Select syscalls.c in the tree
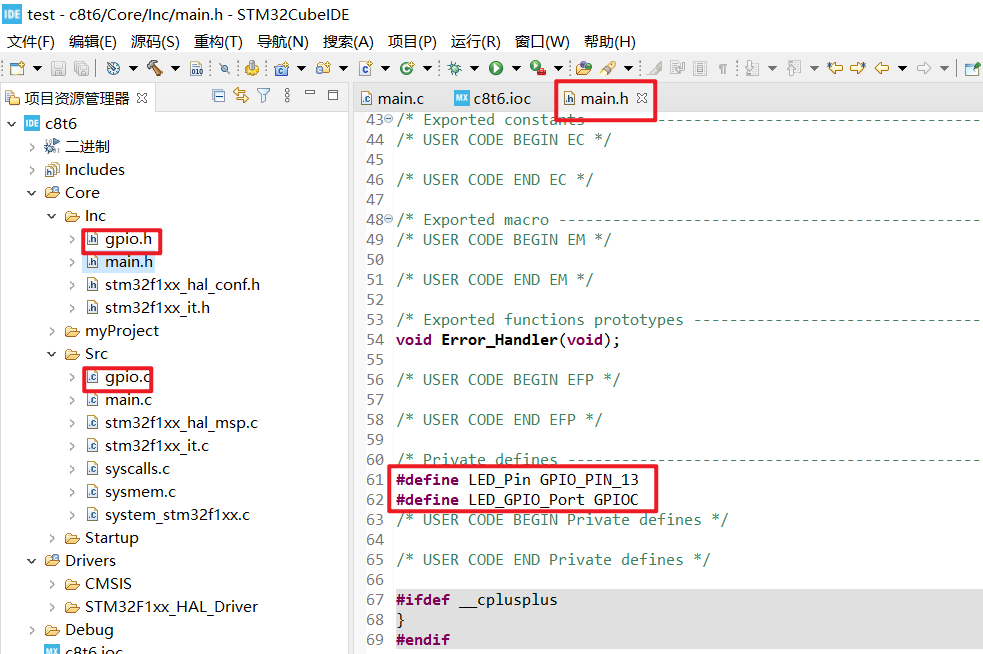983x654 pixels. click(x=137, y=469)
